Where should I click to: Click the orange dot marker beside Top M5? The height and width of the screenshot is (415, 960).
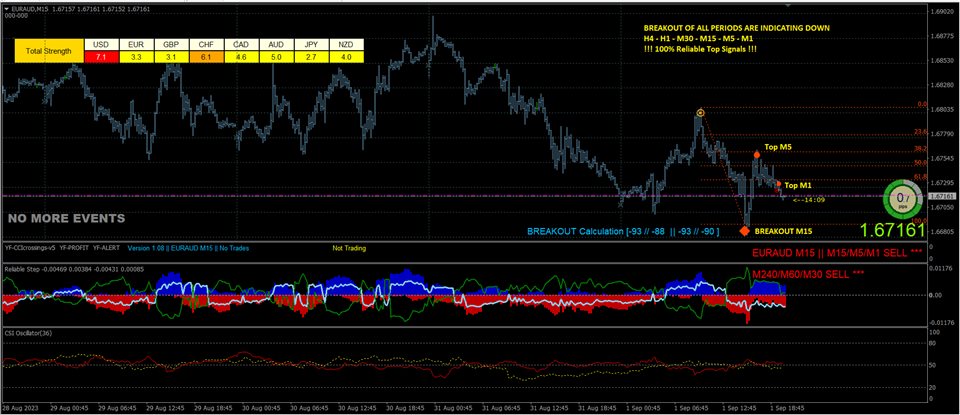point(757,155)
